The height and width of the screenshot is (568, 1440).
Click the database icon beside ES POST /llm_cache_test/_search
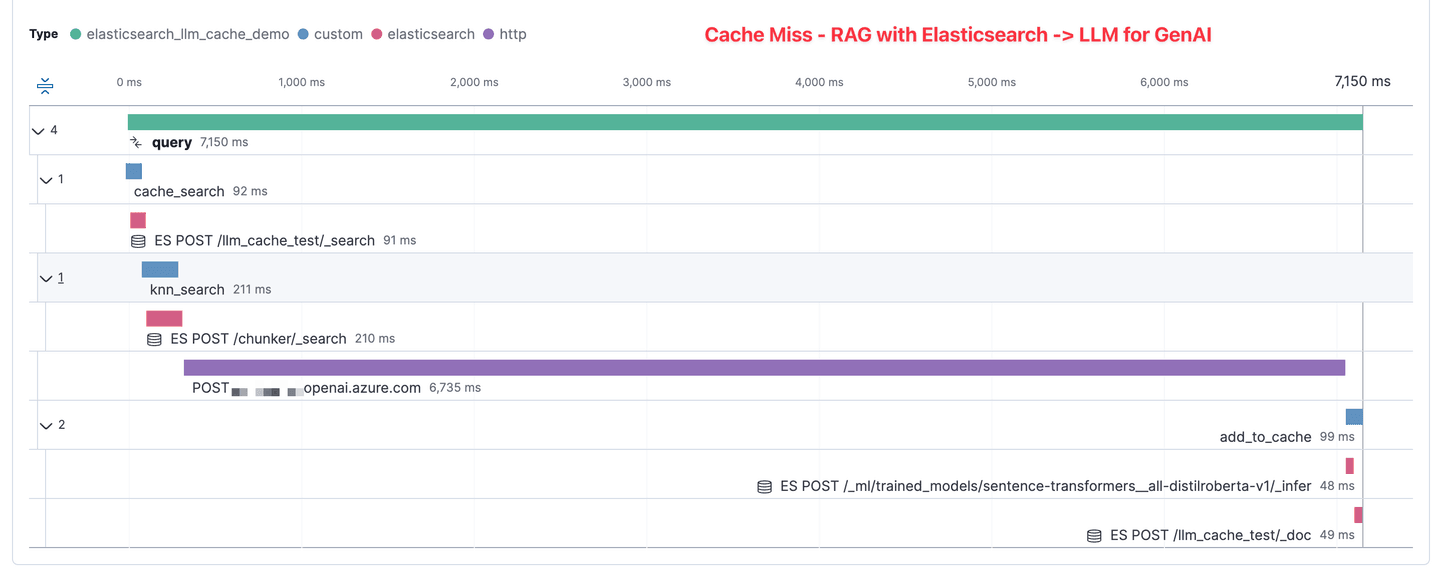pos(138,241)
